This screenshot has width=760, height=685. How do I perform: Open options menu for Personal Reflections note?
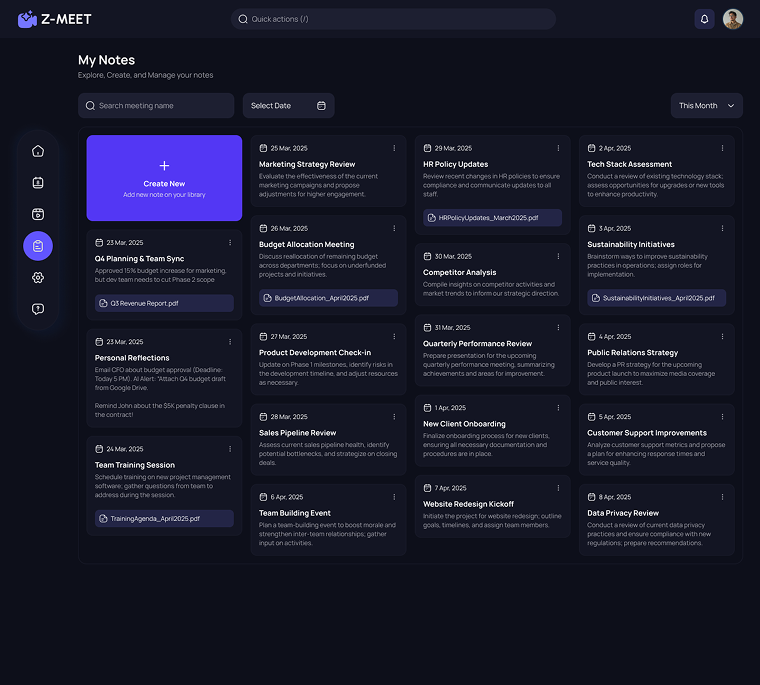pos(230,342)
